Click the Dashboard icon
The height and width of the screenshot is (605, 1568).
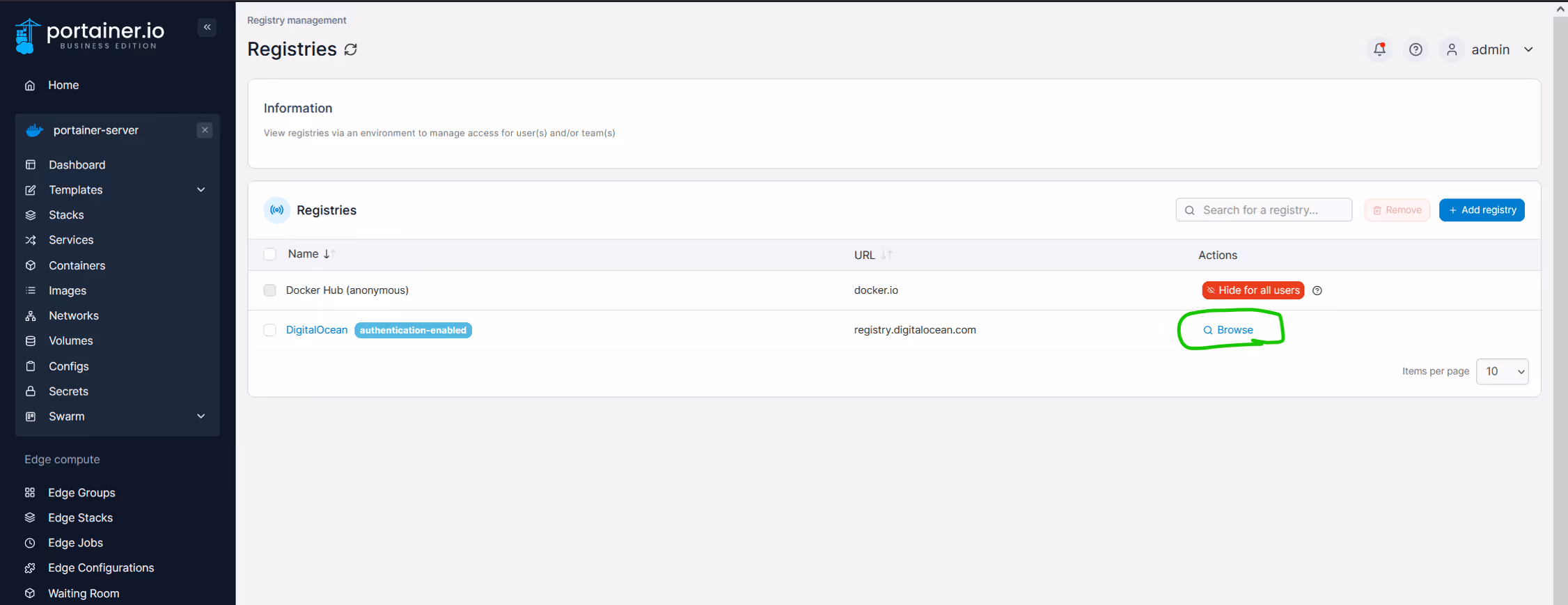(x=31, y=165)
